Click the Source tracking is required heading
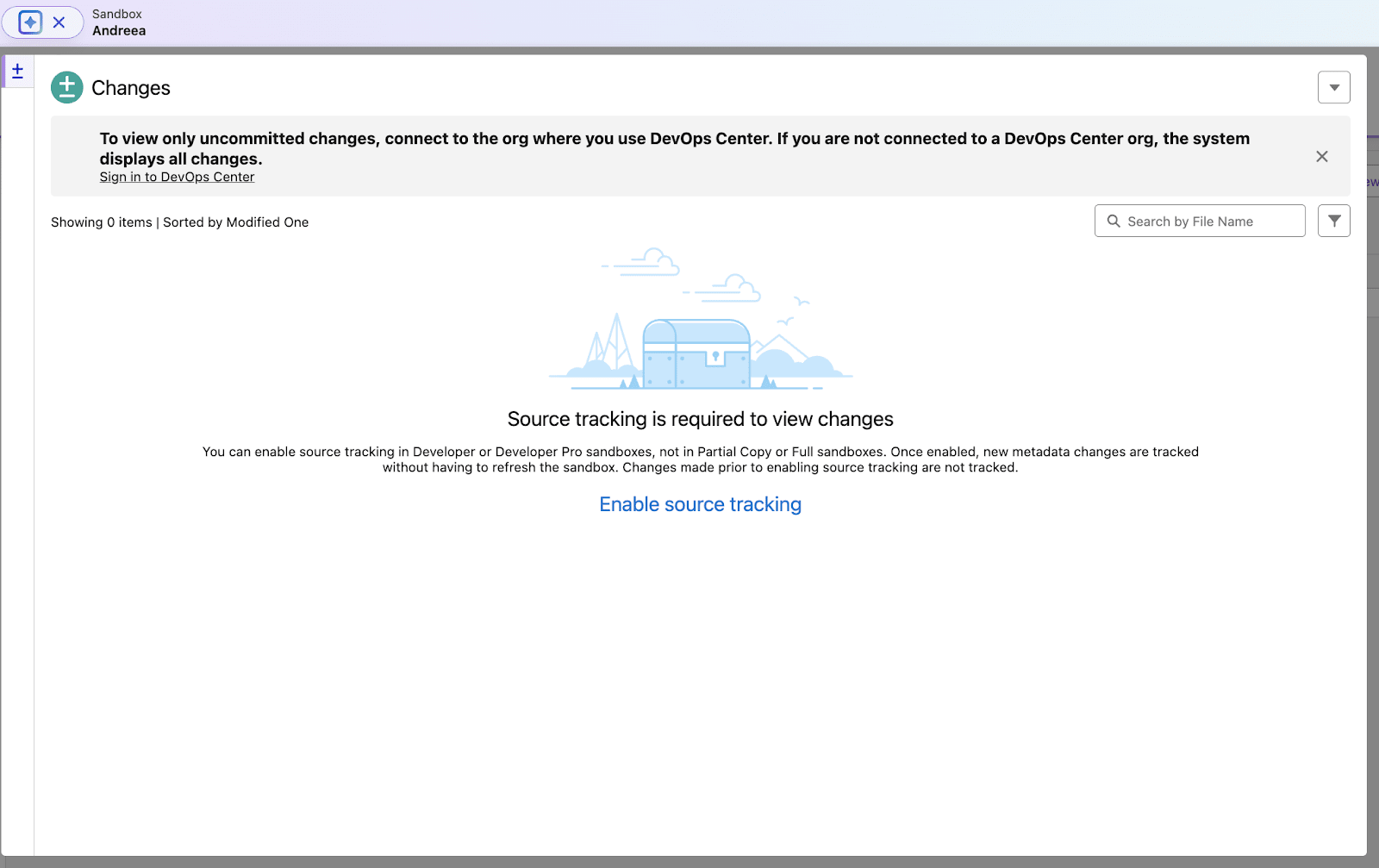This screenshot has width=1379, height=868. 700,419
